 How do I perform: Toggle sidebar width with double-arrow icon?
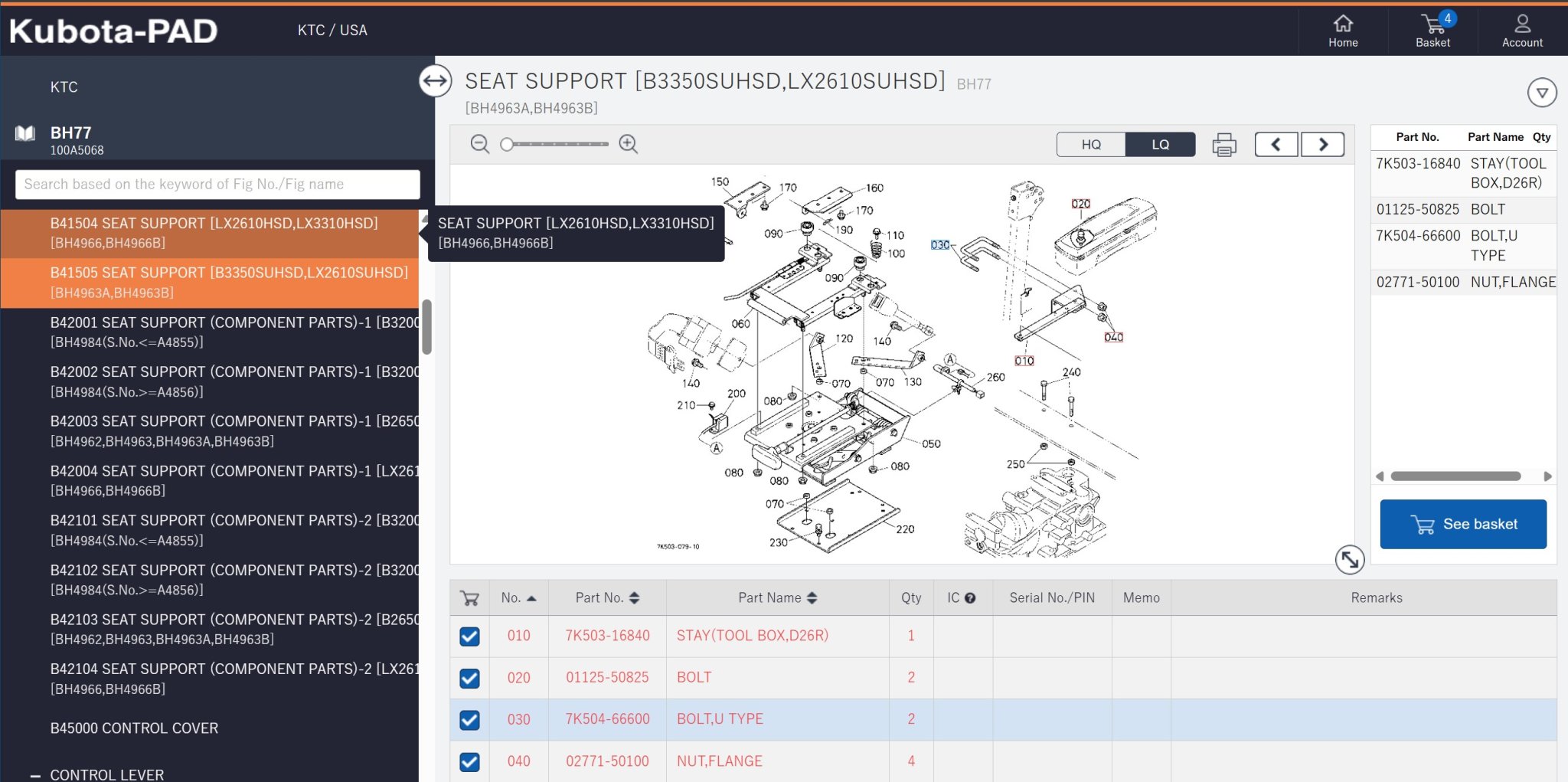[x=435, y=81]
